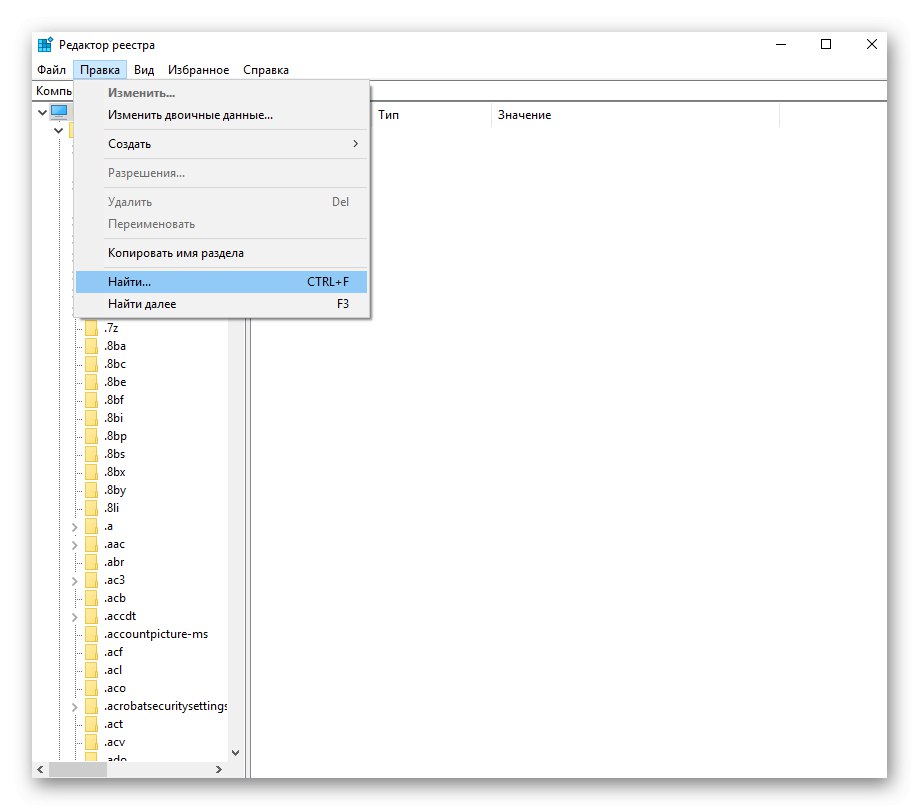Click folder icon of .acl key
Image resolution: width=919 pixels, height=810 pixels.
click(x=91, y=670)
